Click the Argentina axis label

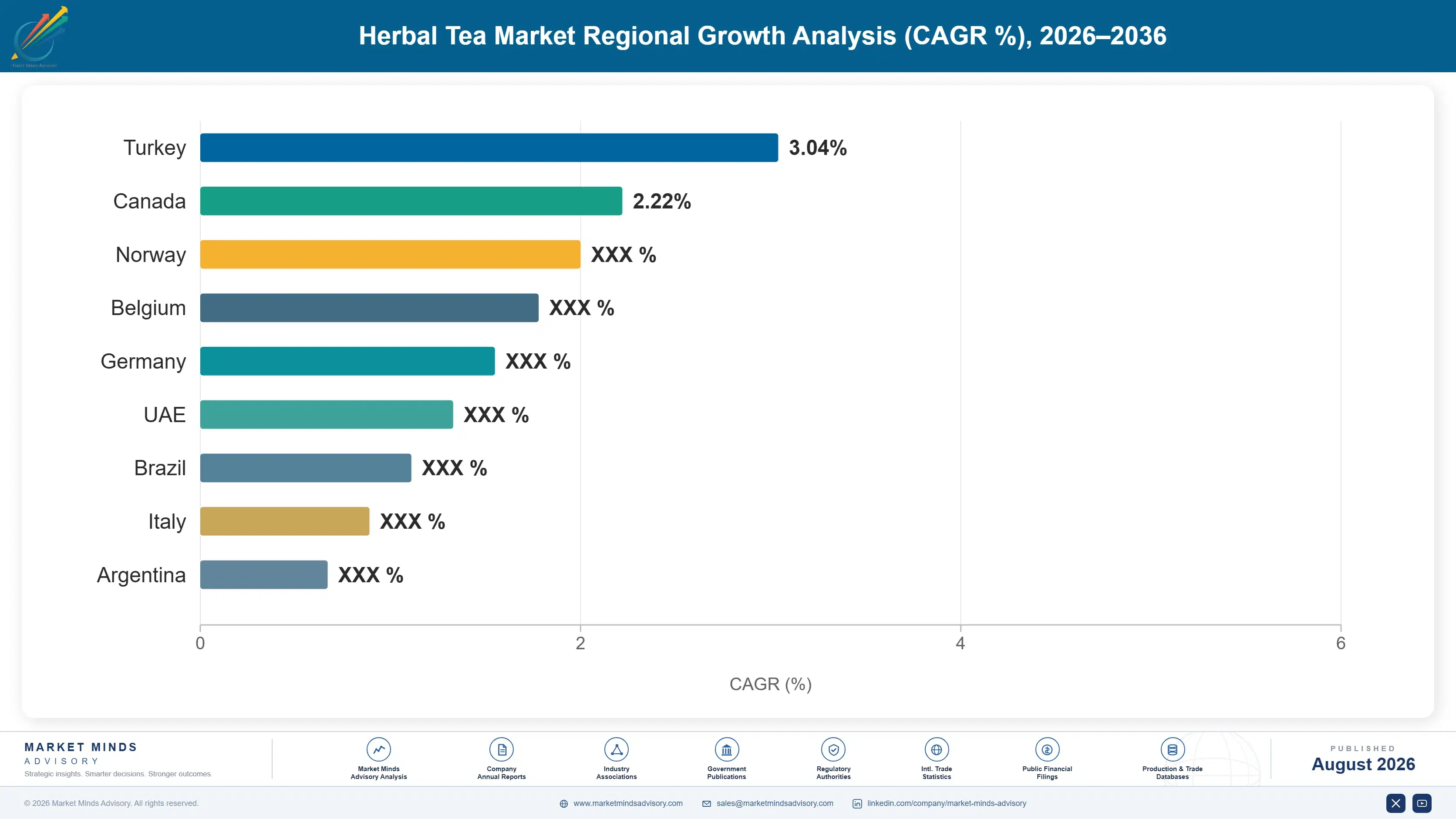(142, 575)
